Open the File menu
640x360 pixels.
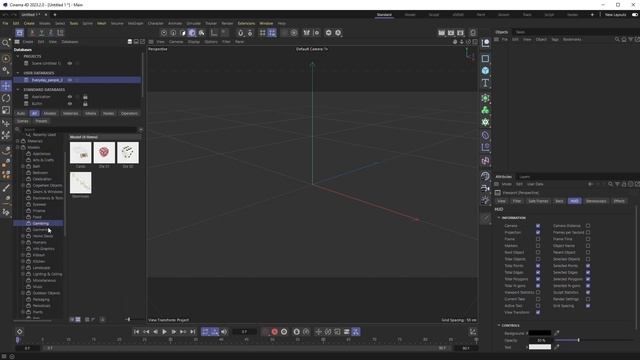pyautogui.click(x=5, y=24)
